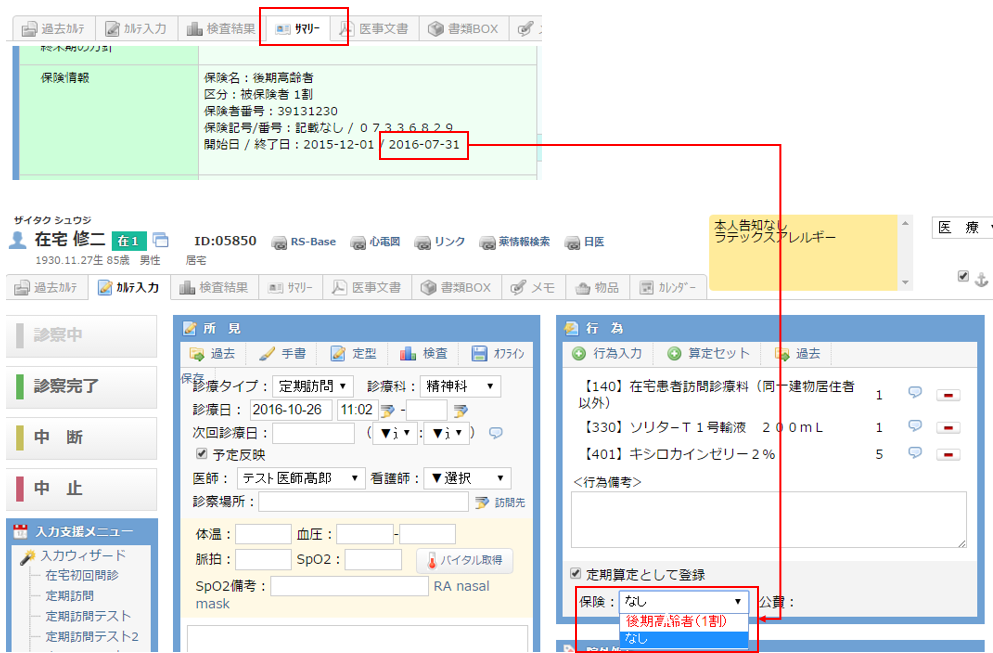Viewport: 993px width, 653px height.
Task: Open the 診療タイプ dropdown showing 定期訪問
Action: pyautogui.click(x=312, y=386)
